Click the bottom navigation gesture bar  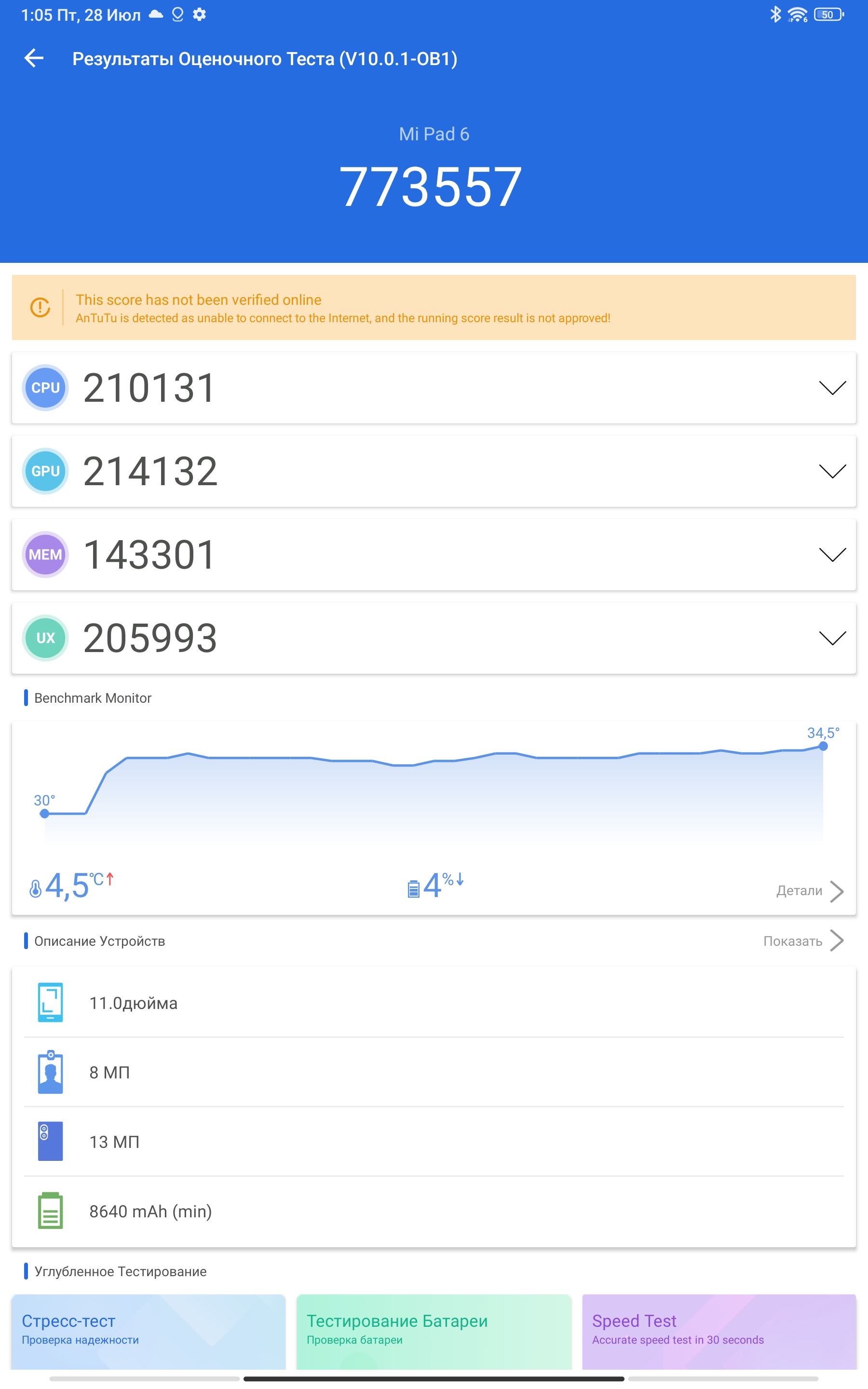pyautogui.click(x=434, y=1379)
